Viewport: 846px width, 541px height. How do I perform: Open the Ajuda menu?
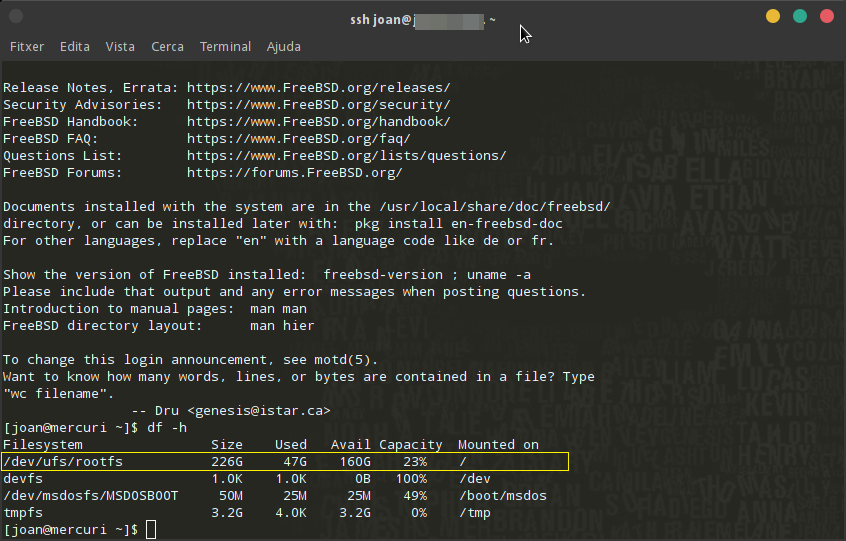pyautogui.click(x=283, y=47)
